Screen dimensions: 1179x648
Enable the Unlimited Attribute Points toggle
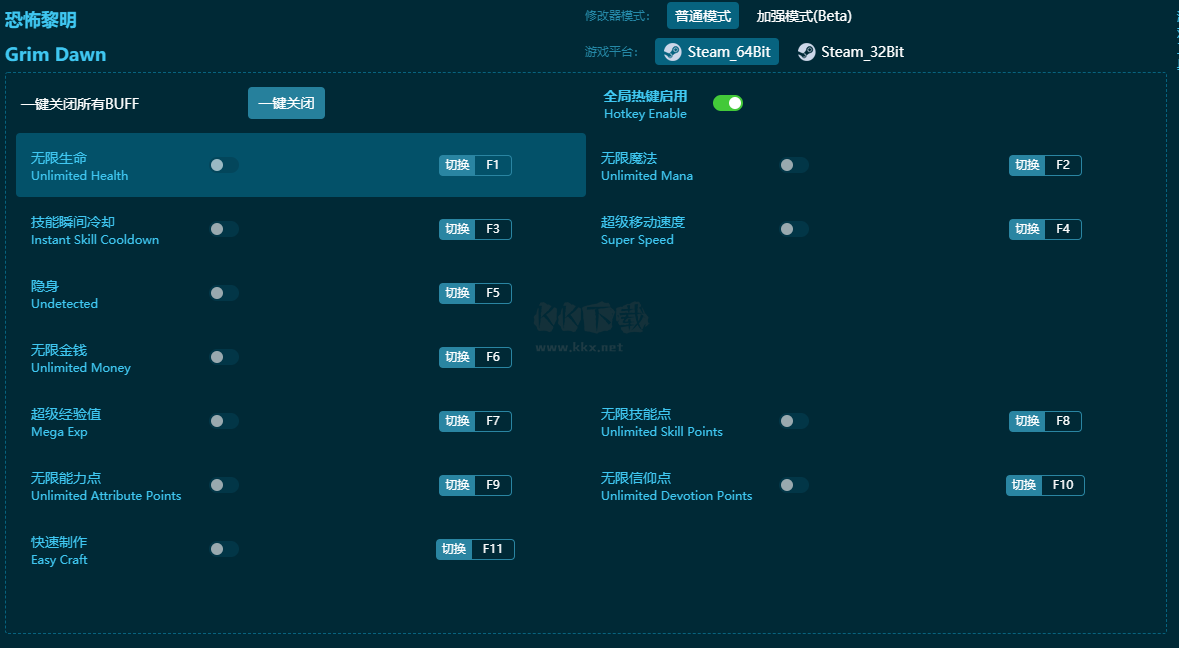pos(224,484)
